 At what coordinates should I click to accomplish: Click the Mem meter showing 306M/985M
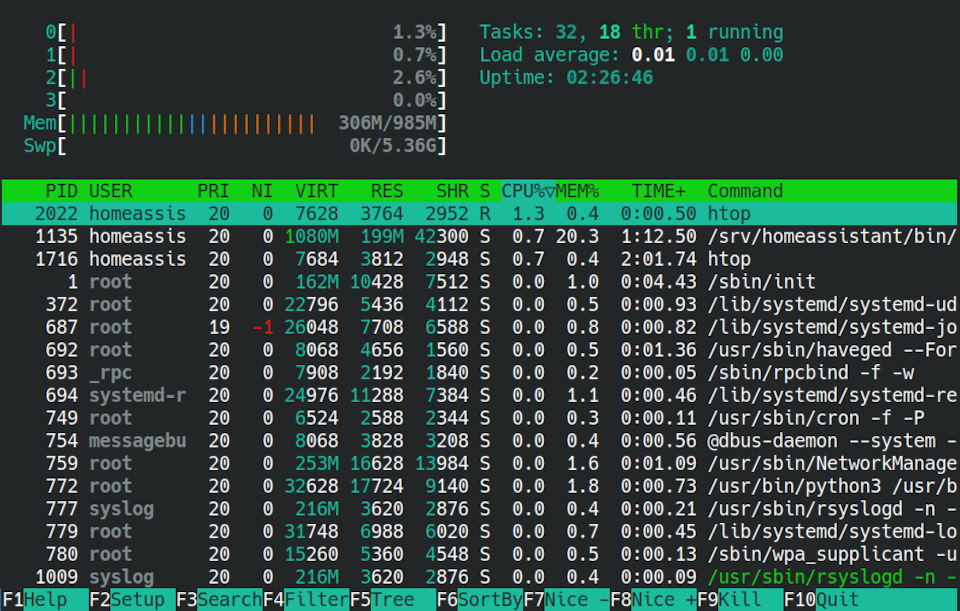235,123
